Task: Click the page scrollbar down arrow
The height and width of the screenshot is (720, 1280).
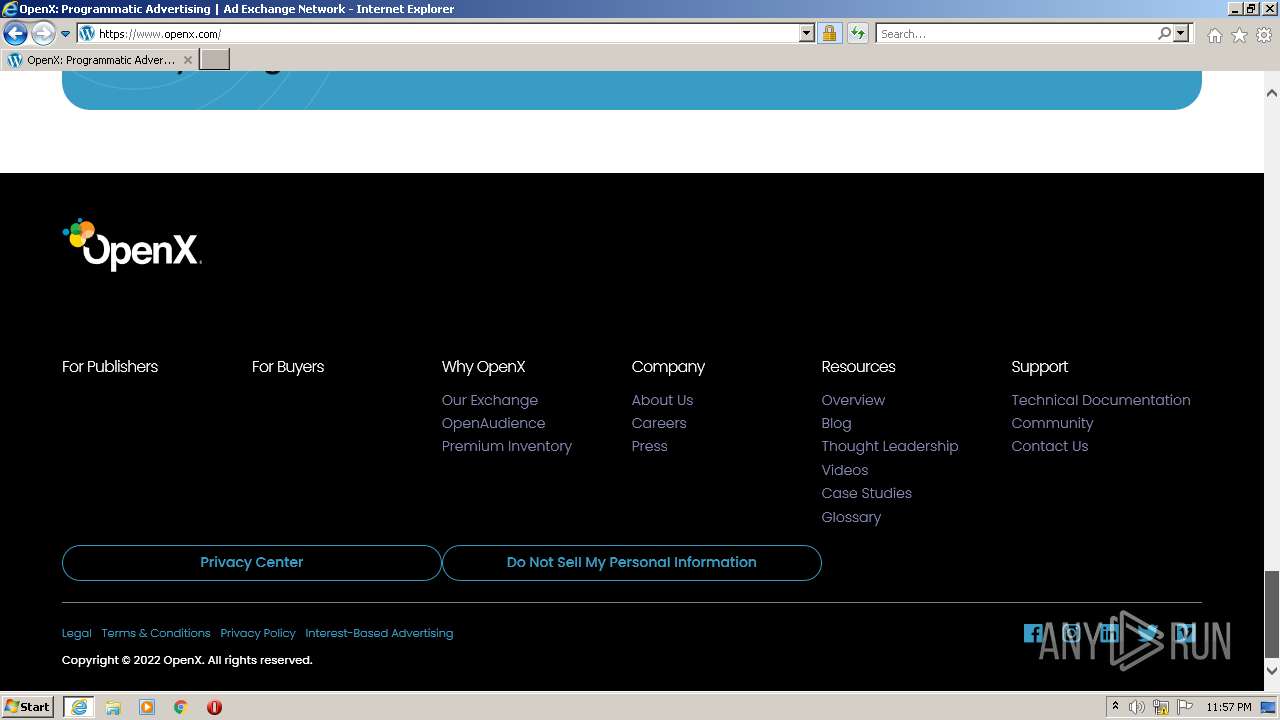Action: (x=1272, y=670)
